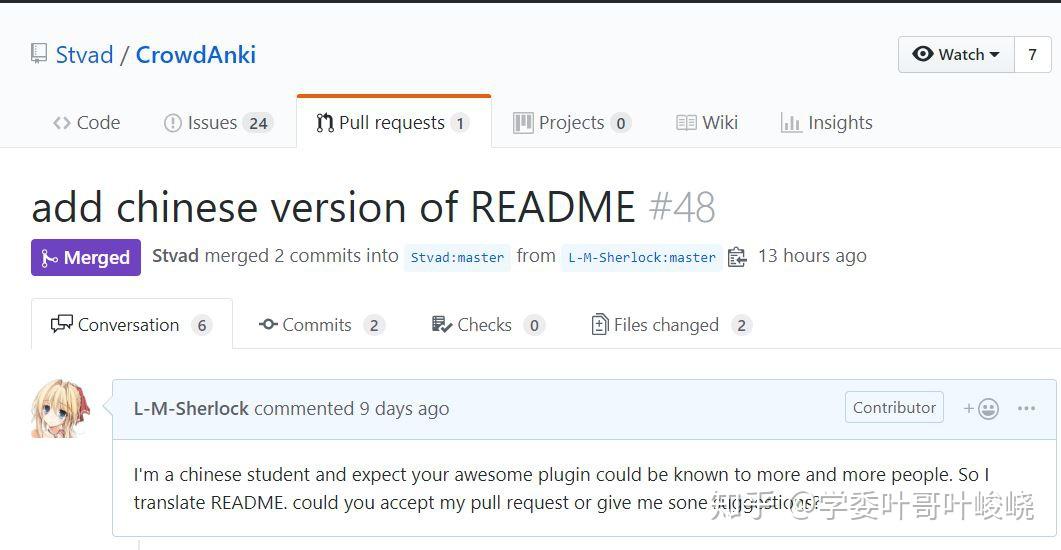Click the Stvad:master base branch

click(x=457, y=257)
